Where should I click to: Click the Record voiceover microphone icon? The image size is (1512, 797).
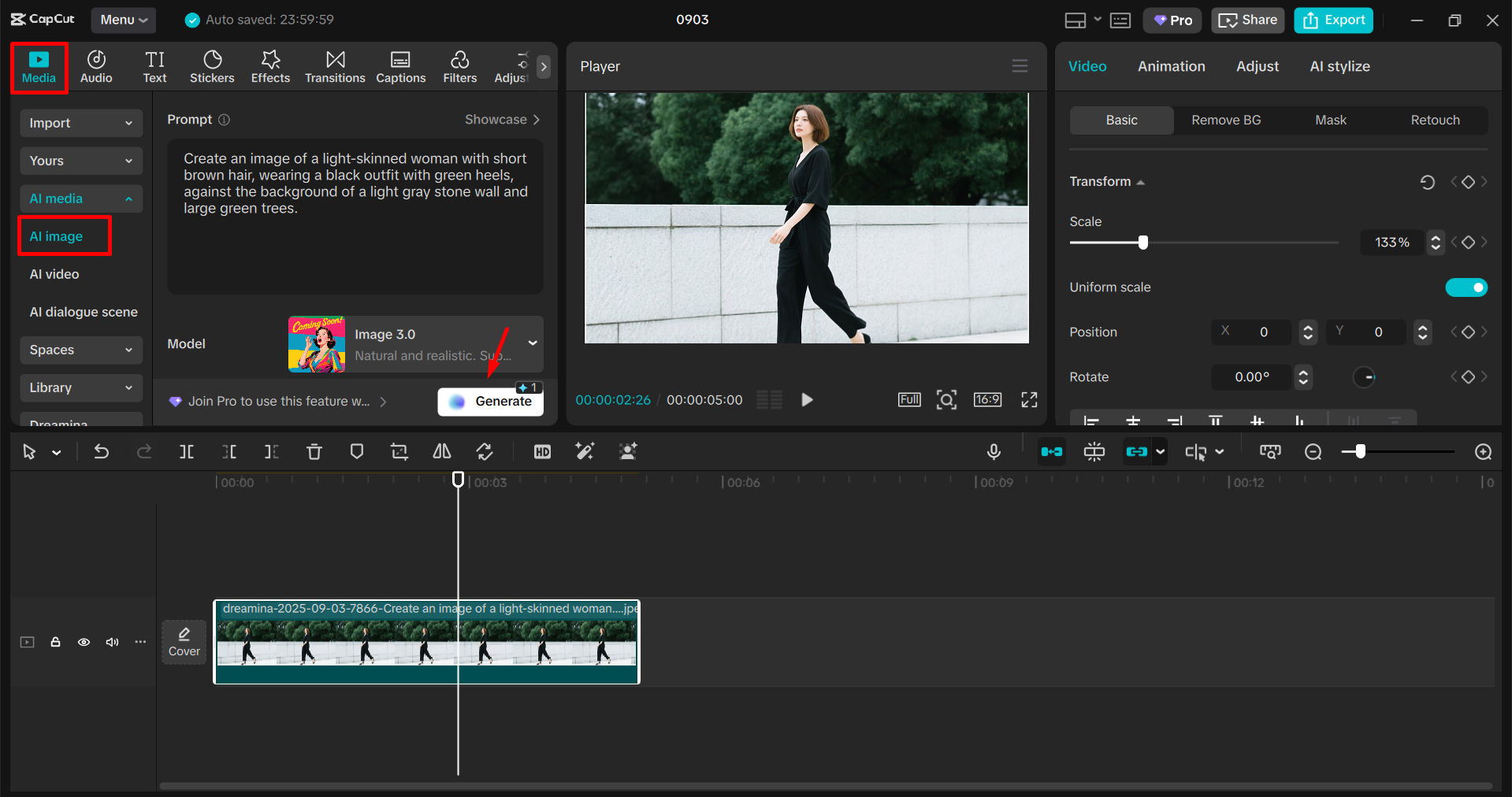[994, 451]
